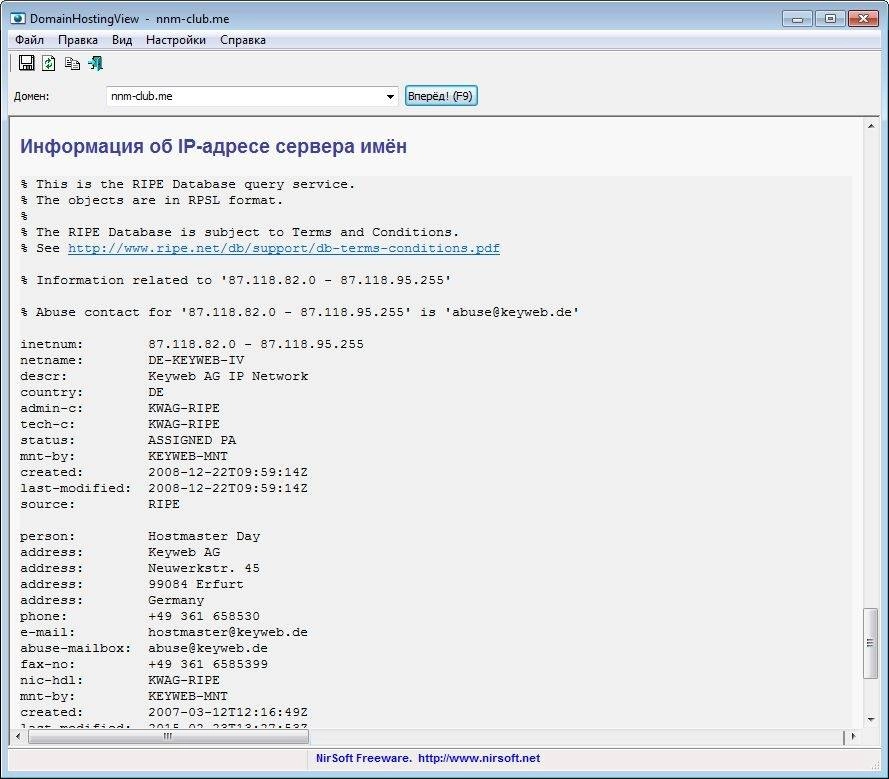Expand the Домен combo box dropdown arrow
Image resolution: width=889 pixels, height=779 pixels.
point(390,96)
